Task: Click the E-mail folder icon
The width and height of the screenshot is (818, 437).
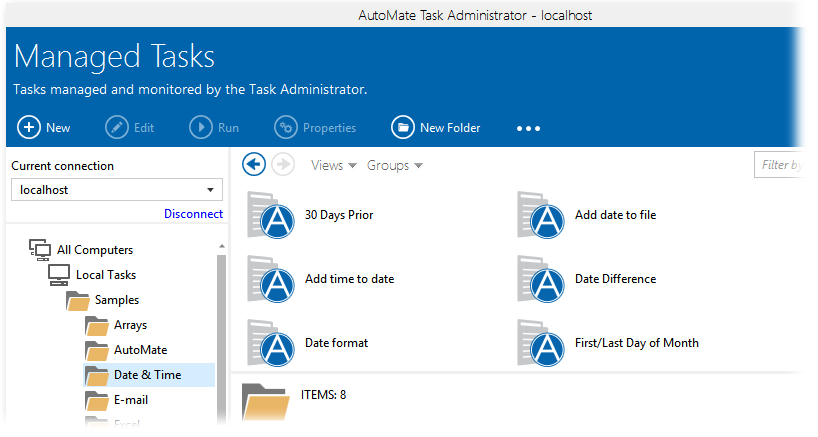Action: [x=97, y=400]
